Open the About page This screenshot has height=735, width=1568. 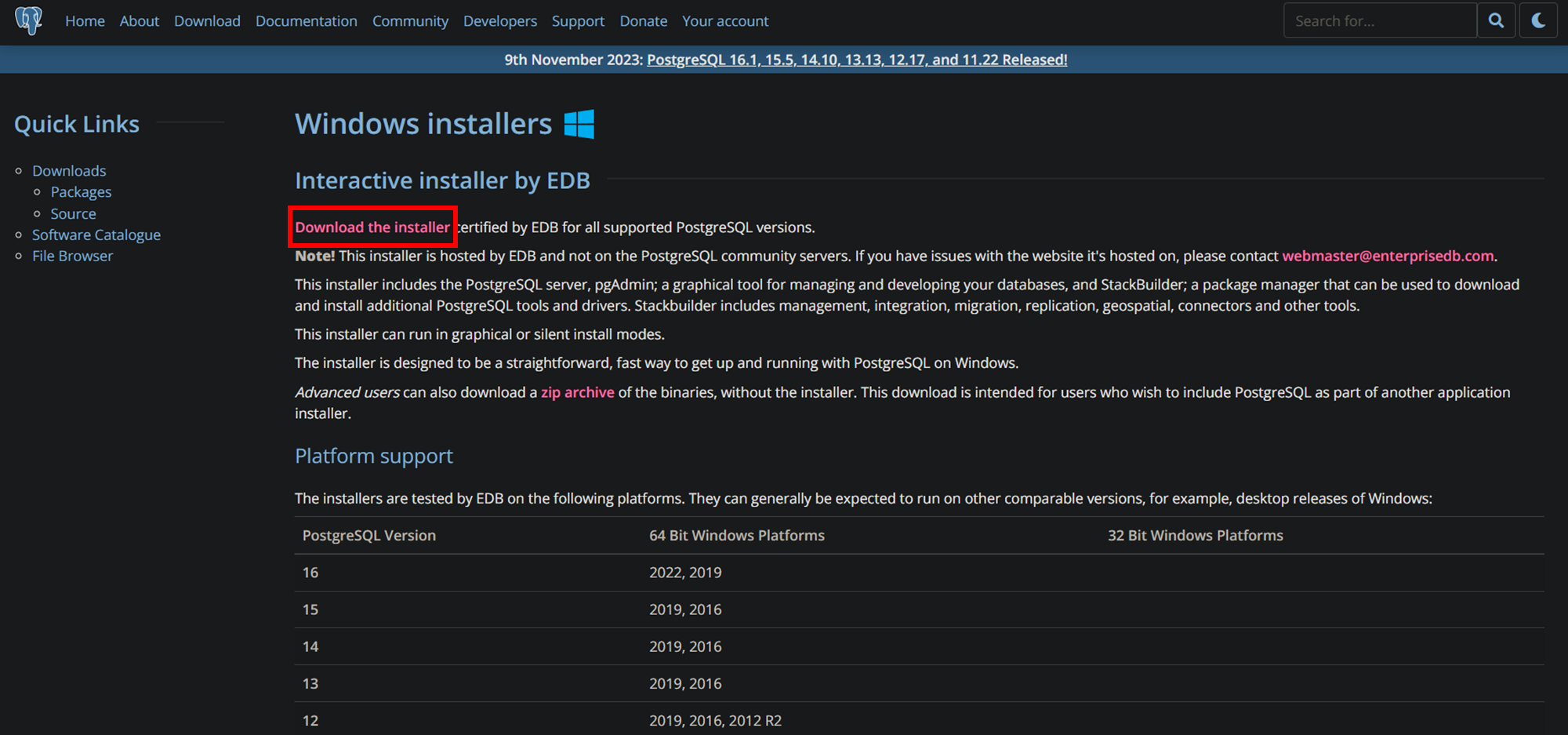(x=140, y=21)
